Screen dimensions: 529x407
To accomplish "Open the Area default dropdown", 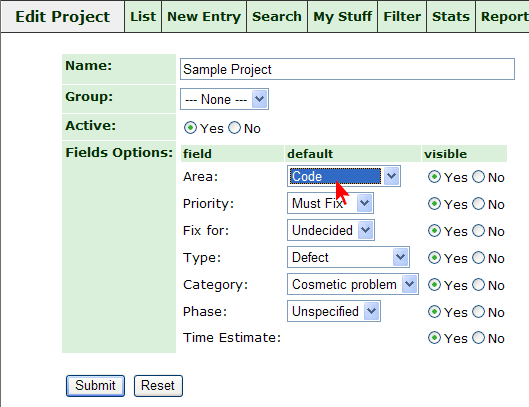I will pos(344,176).
